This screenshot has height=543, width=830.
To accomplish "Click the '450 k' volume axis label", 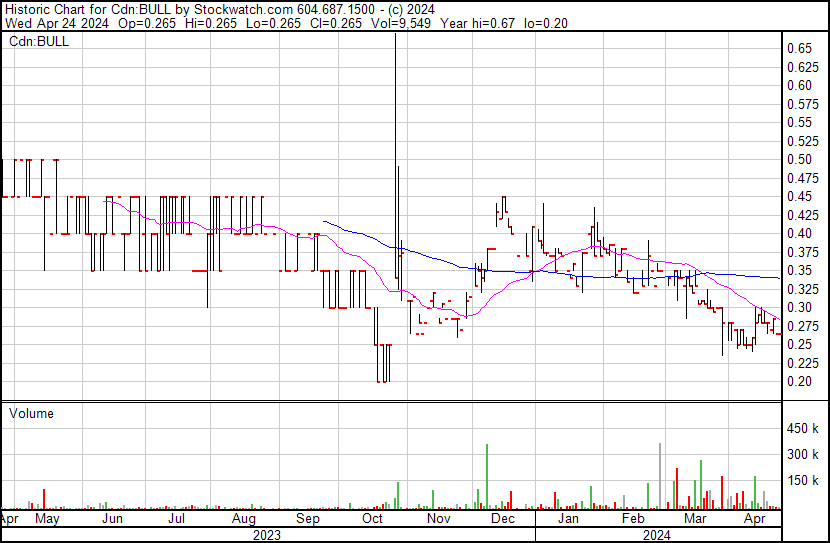I will point(803,429).
